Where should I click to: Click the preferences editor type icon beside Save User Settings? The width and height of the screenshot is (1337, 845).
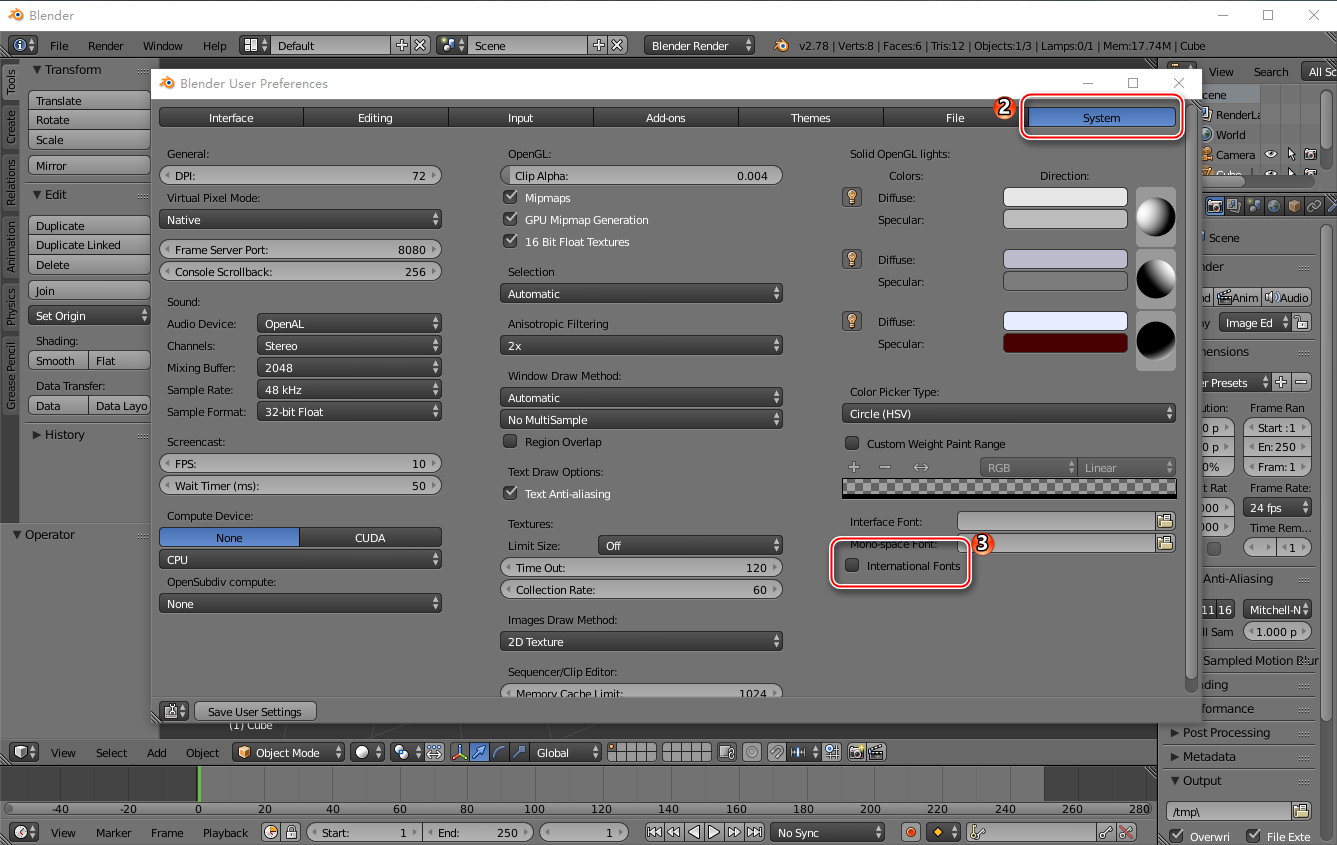tap(173, 711)
